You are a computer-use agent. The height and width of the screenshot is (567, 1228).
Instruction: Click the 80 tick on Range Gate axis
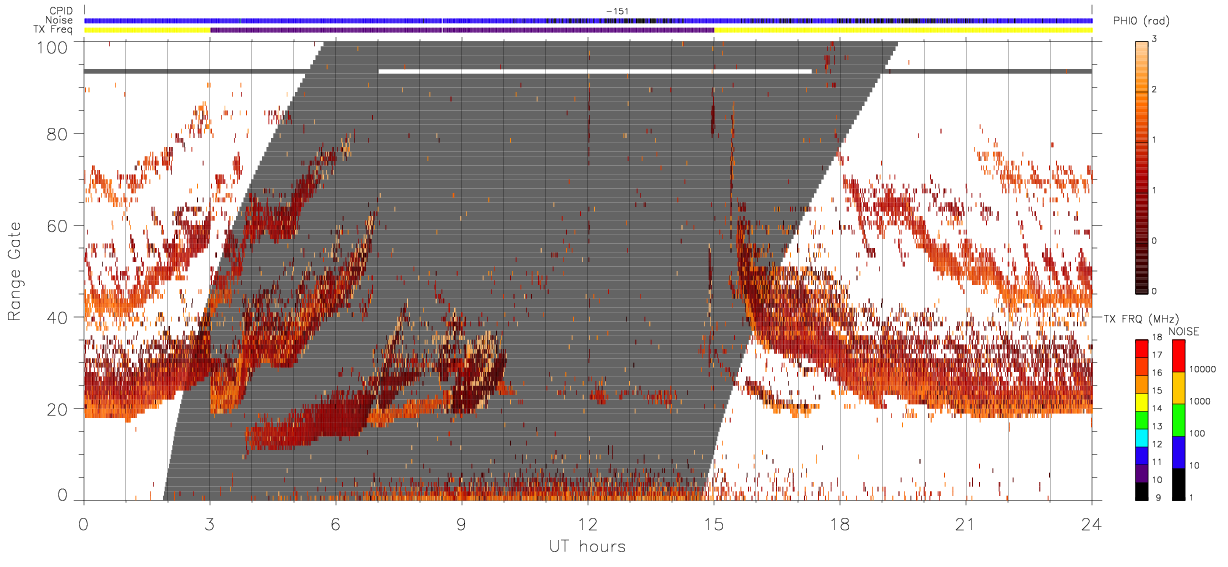pos(59,134)
